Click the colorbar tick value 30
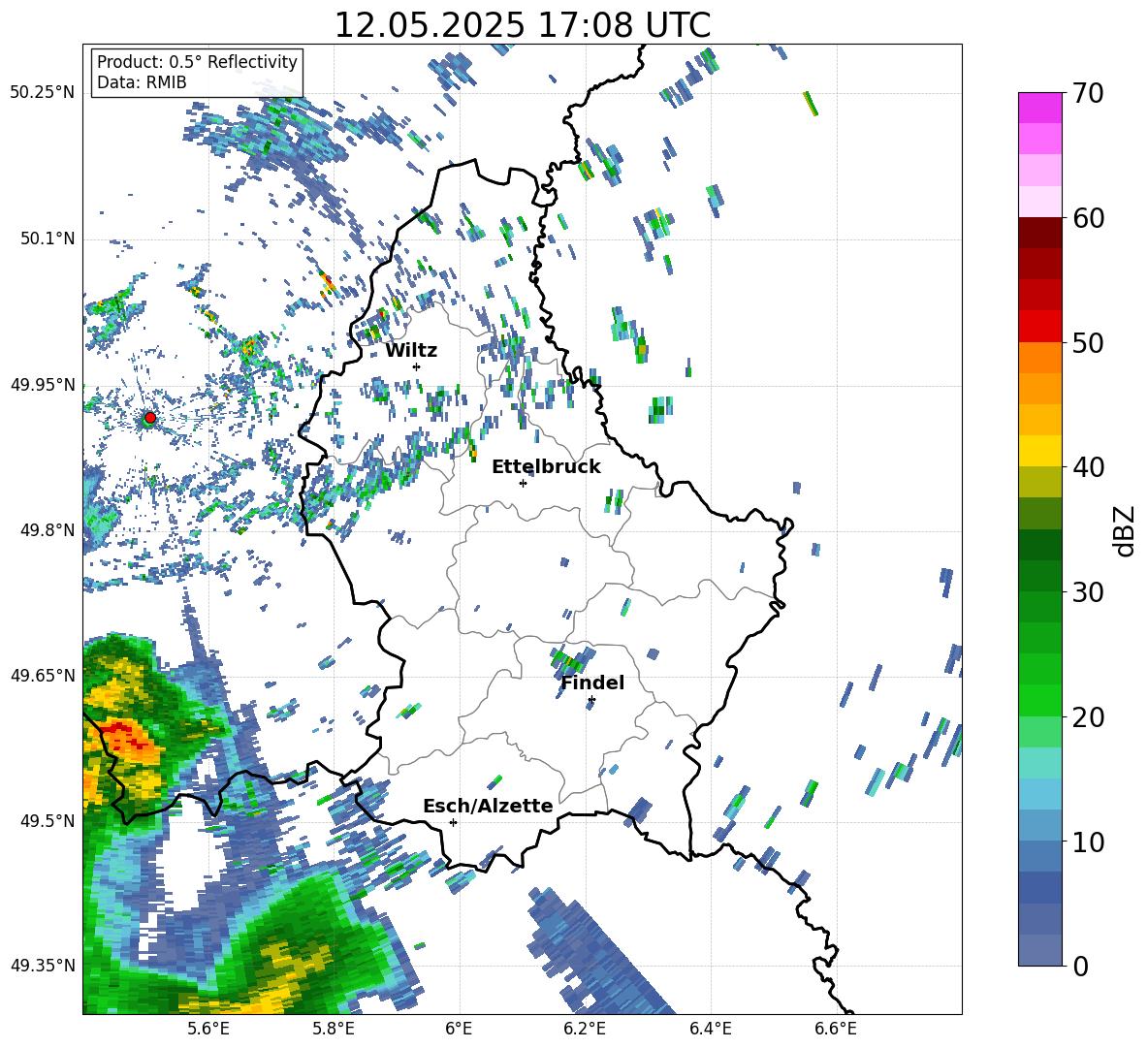 1088,592
